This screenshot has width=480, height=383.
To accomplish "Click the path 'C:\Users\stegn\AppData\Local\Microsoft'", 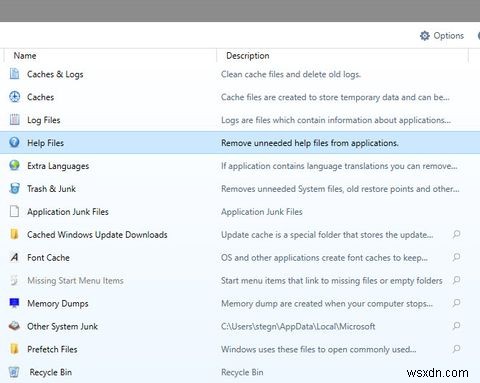I will click(x=298, y=326).
